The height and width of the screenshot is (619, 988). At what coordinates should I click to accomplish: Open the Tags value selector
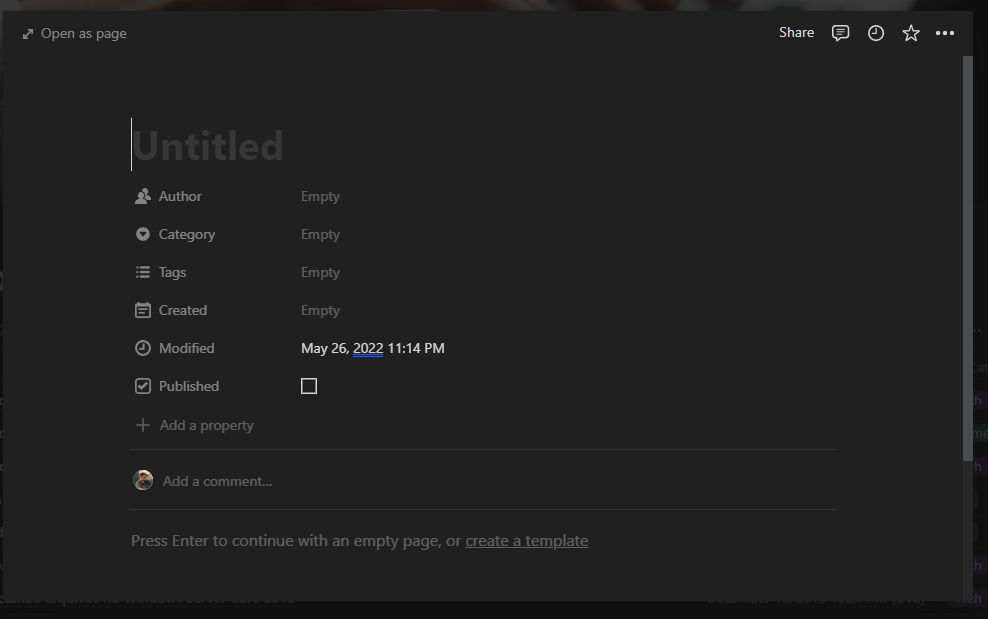click(x=320, y=272)
